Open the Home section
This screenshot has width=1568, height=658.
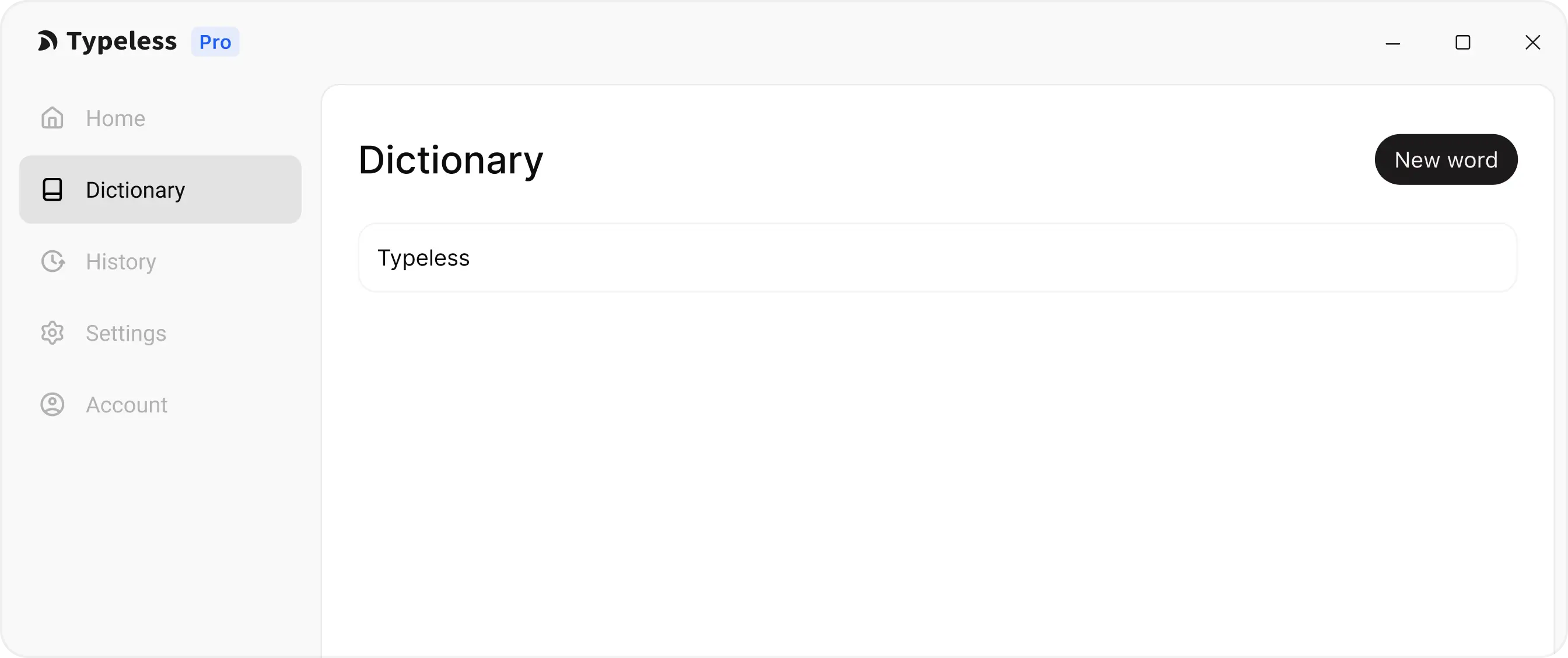point(115,117)
